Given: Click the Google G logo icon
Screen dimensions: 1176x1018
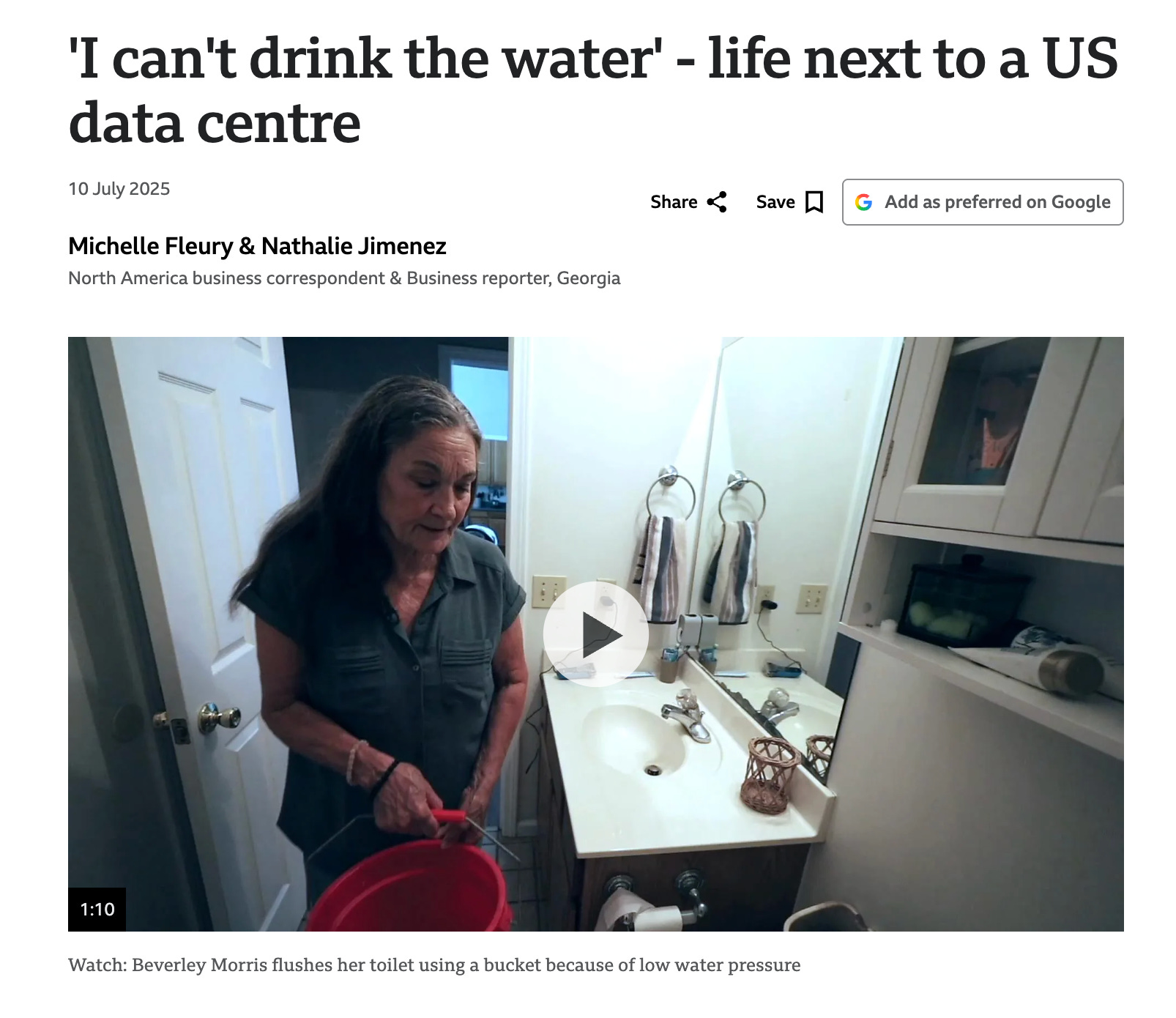Looking at the screenshot, I should click(x=864, y=202).
